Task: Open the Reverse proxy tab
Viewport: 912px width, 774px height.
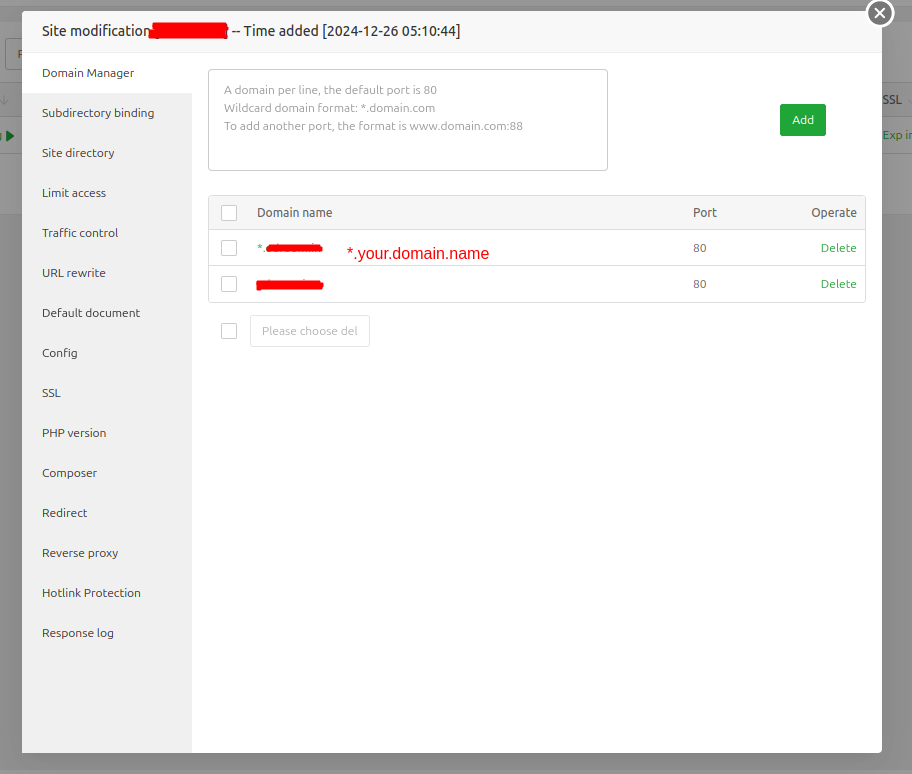Action: [80, 553]
